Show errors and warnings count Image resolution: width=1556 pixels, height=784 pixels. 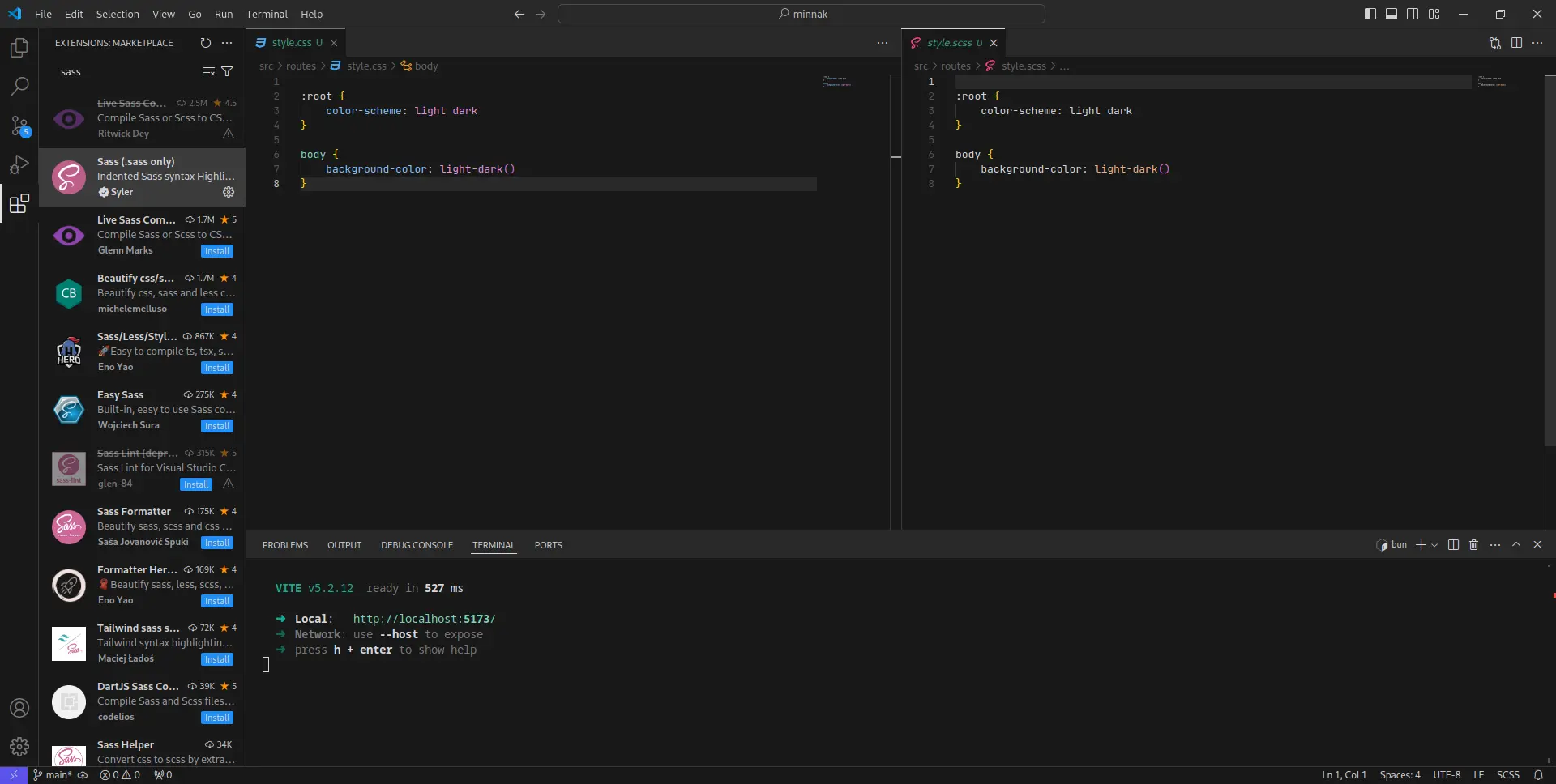(x=120, y=775)
